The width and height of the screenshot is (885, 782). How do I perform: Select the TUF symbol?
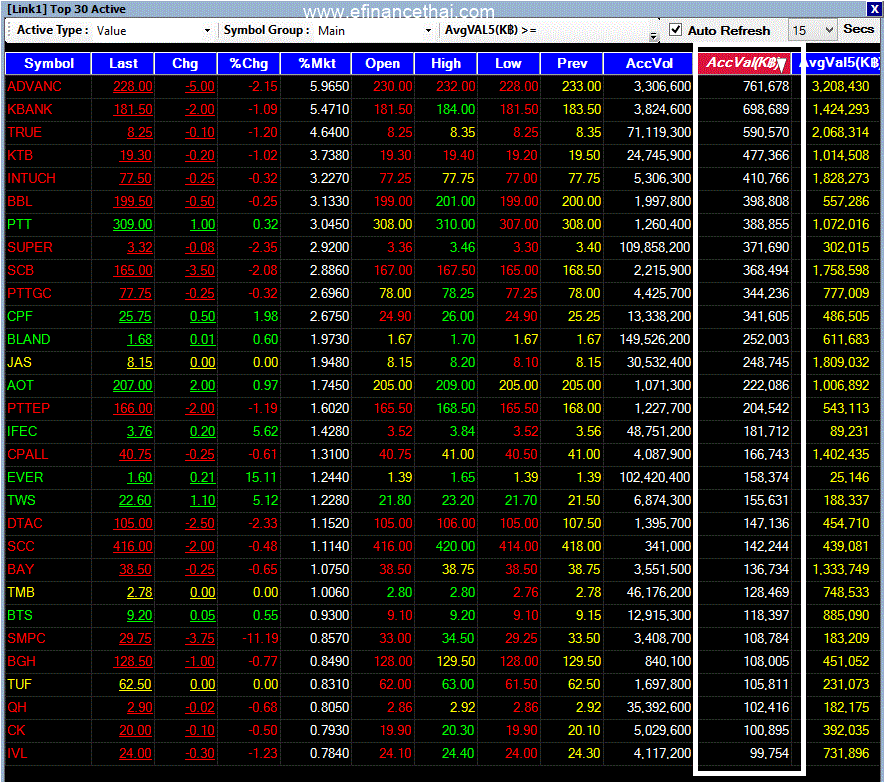pos(19,684)
